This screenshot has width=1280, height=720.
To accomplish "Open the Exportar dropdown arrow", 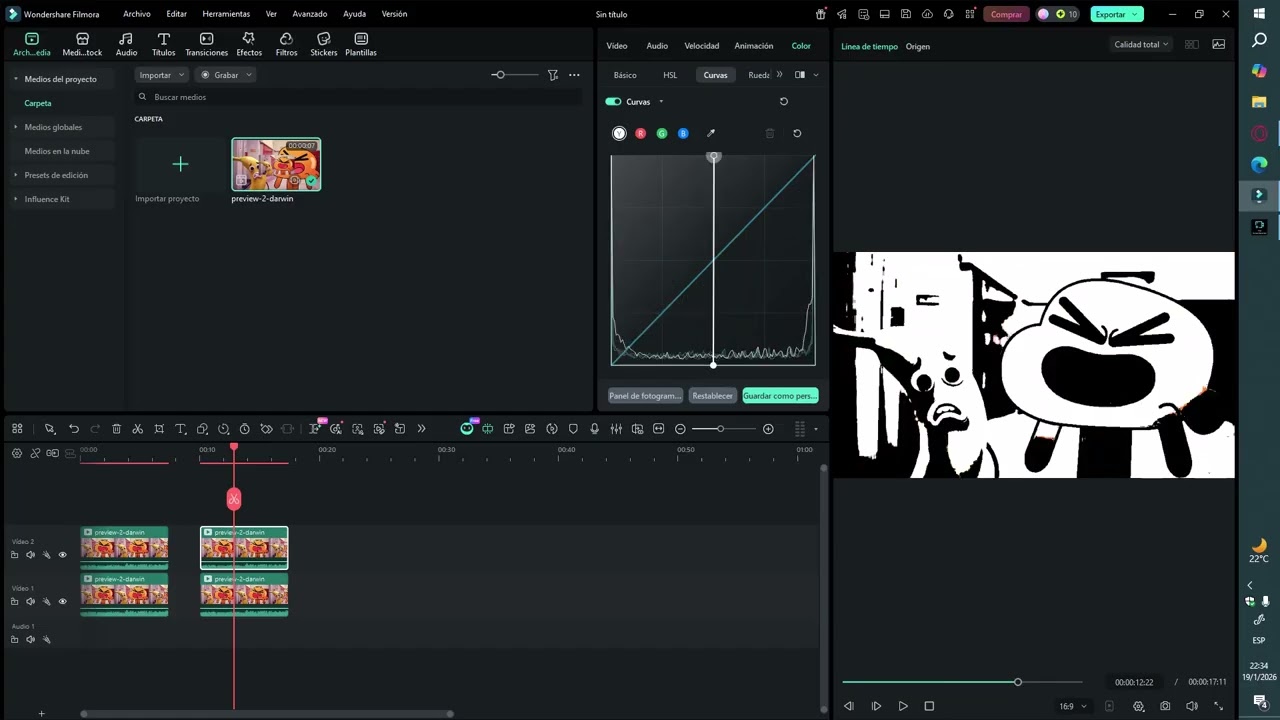I will [x=1135, y=14].
